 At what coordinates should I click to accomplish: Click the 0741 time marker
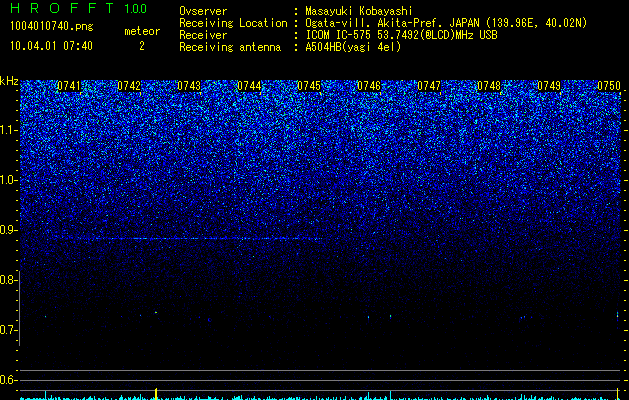pos(69,86)
